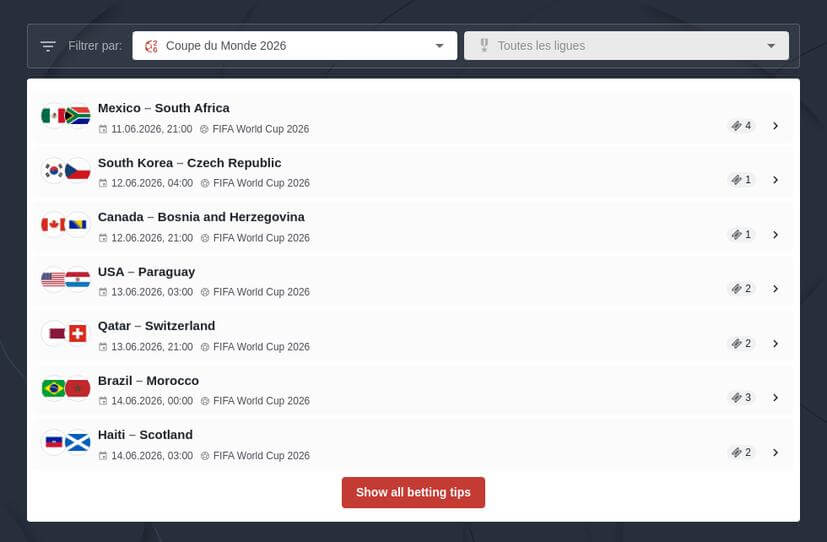Open the USA – Paraguay match link
827x542 pixels.
[x=146, y=272]
